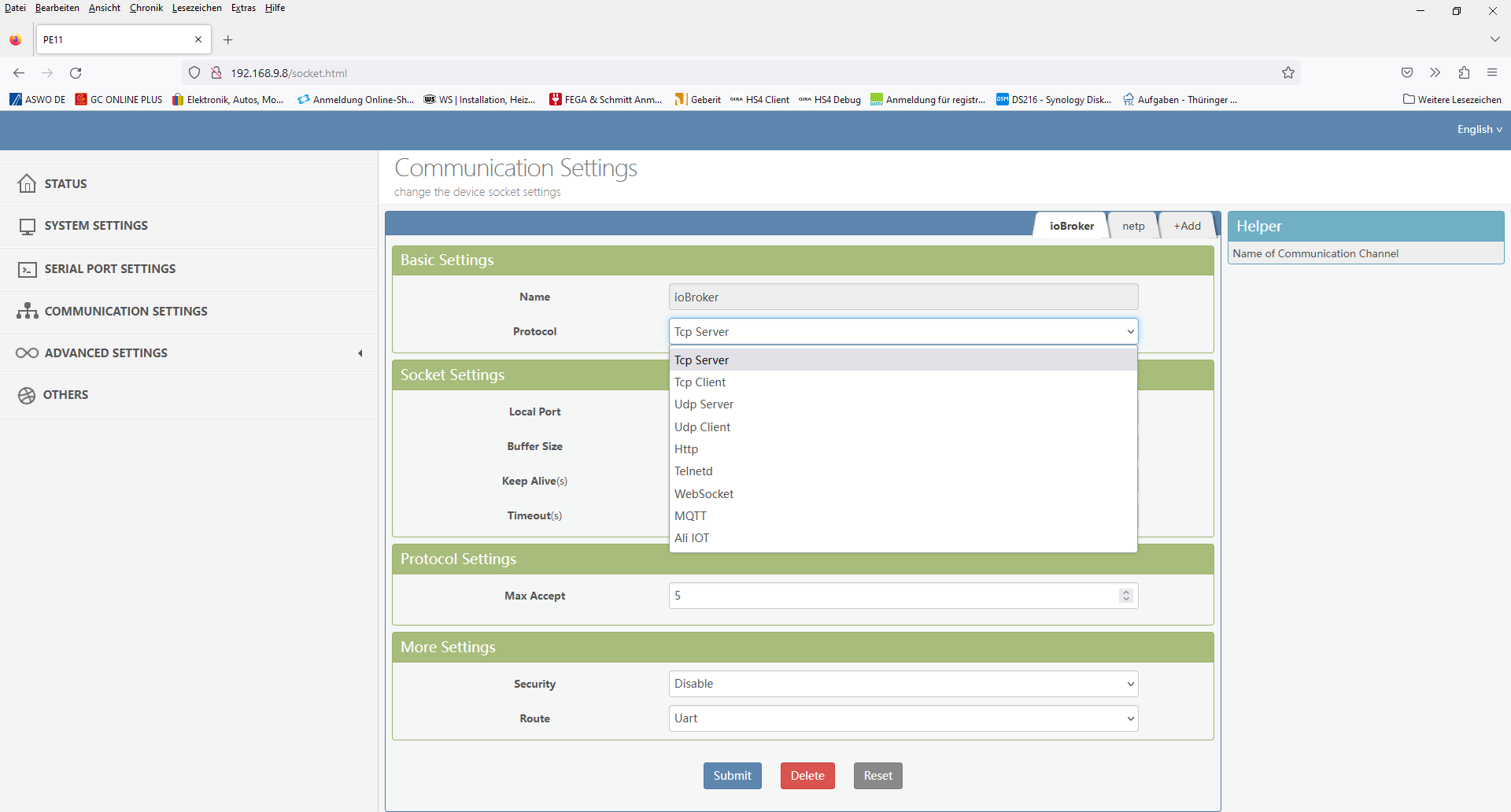The height and width of the screenshot is (812, 1511).
Task: Show more tools via double-chevron icon
Action: click(x=1435, y=73)
